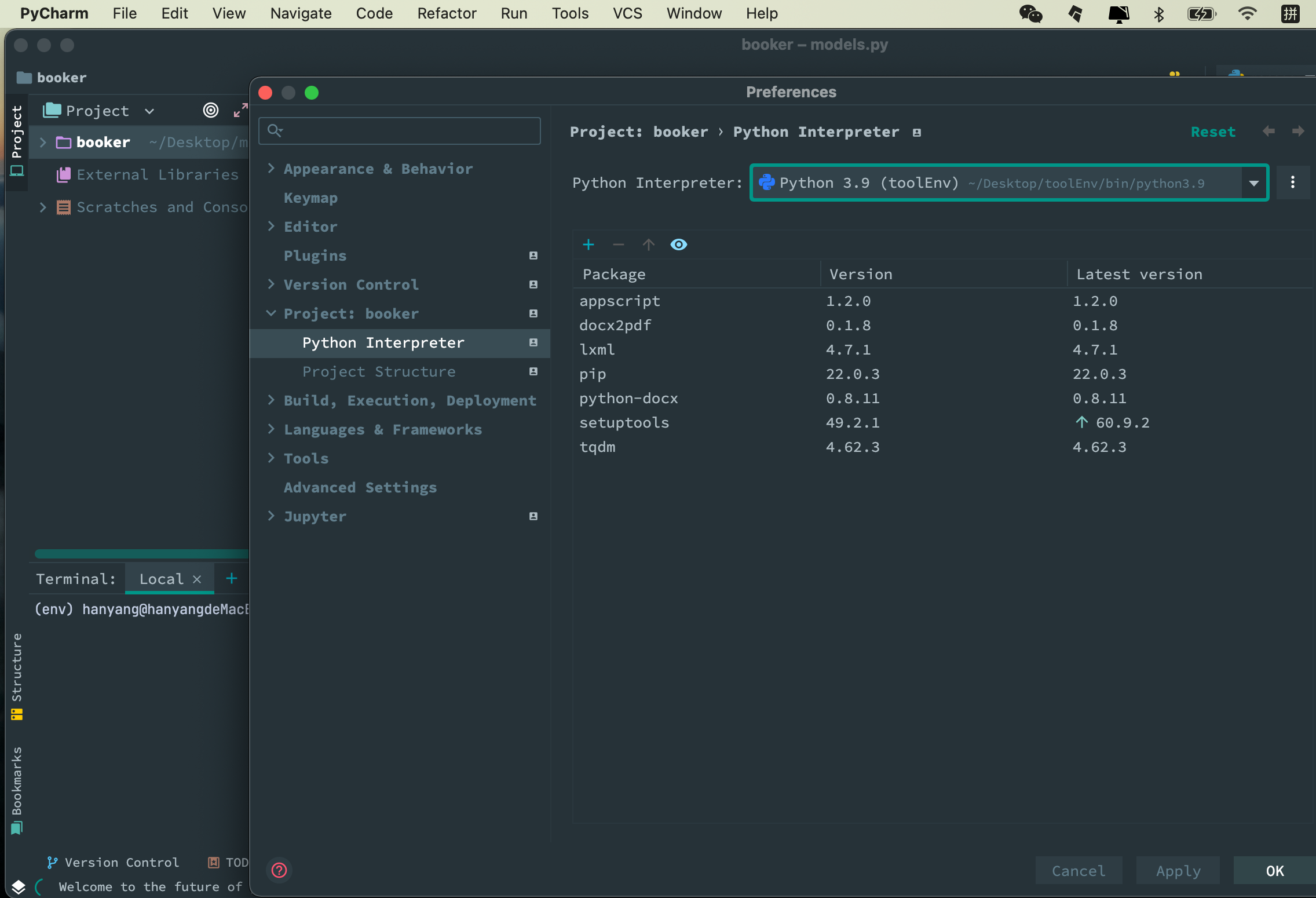
Task: Open the interpreter three-dot options menu
Action: point(1293,182)
